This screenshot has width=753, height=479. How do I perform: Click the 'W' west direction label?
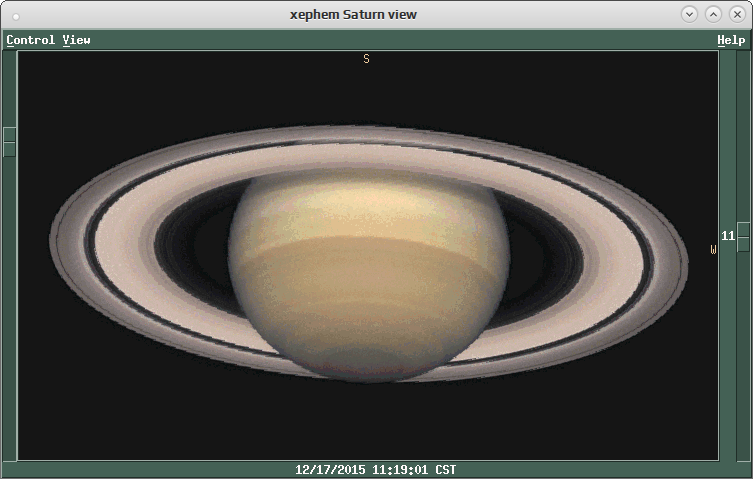[x=713, y=249]
